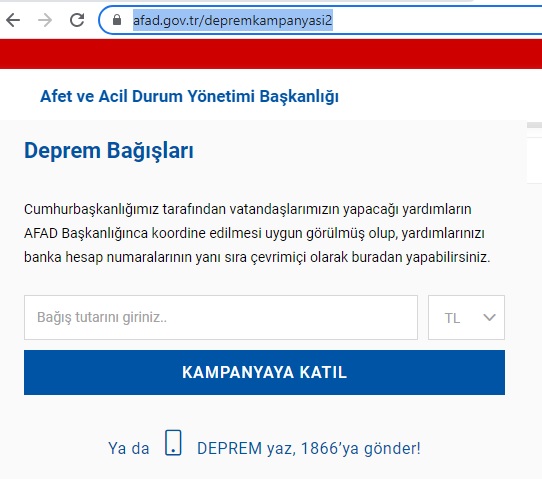
Task: Reload the AFAD donation page
Action: [77, 20]
